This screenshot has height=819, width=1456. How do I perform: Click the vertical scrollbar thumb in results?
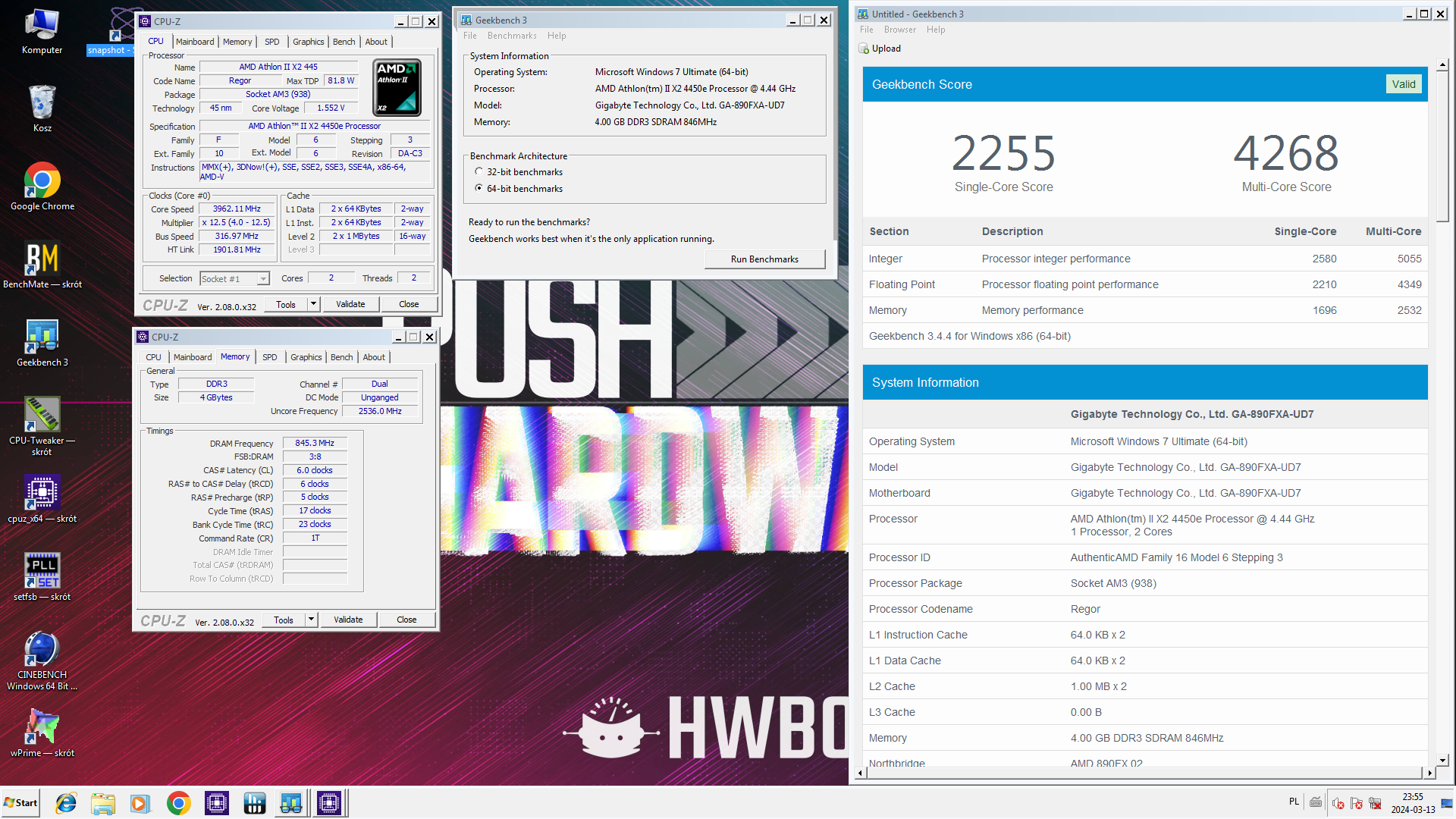tap(1443, 146)
